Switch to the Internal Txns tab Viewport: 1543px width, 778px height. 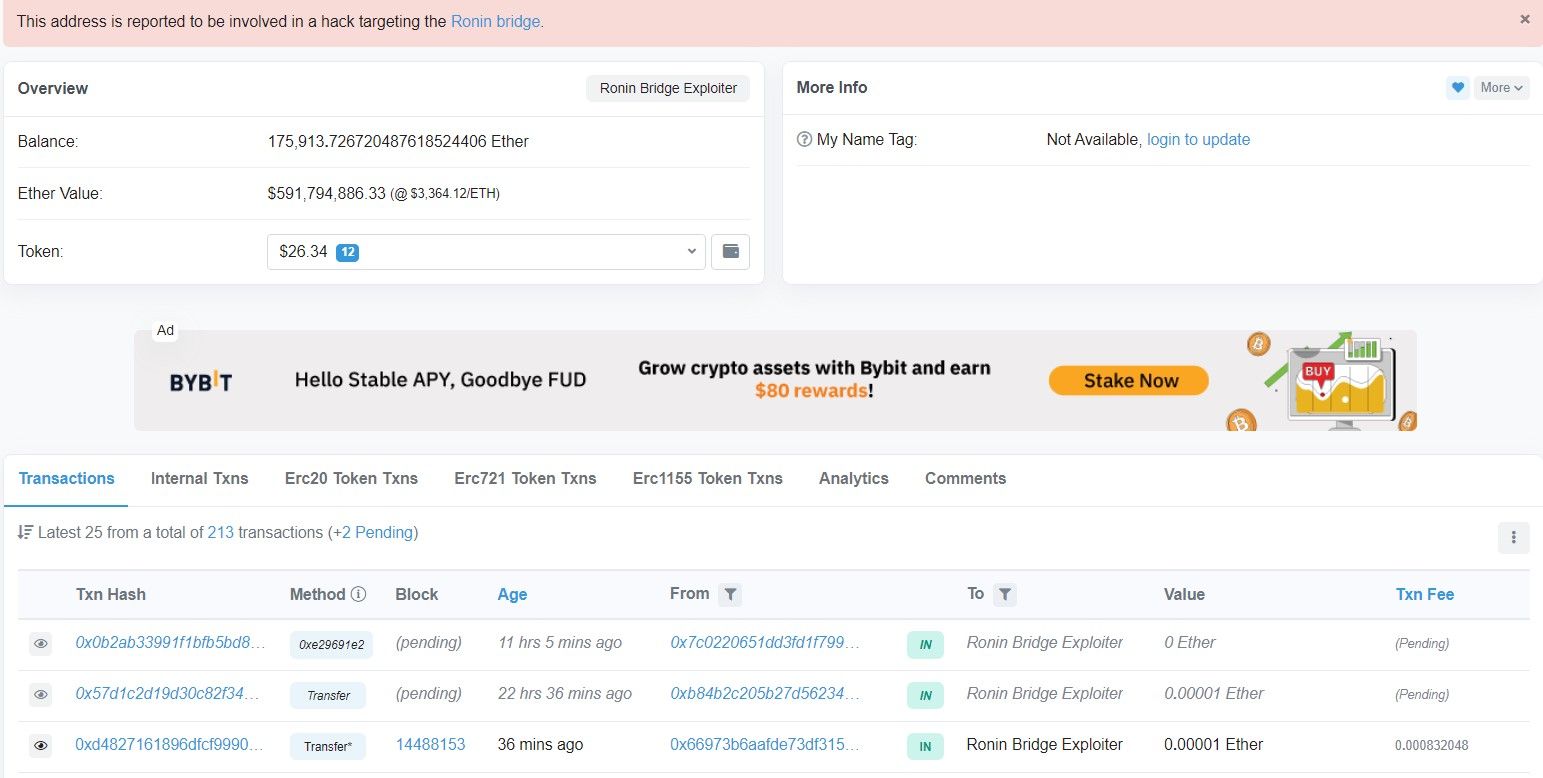point(199,479)
